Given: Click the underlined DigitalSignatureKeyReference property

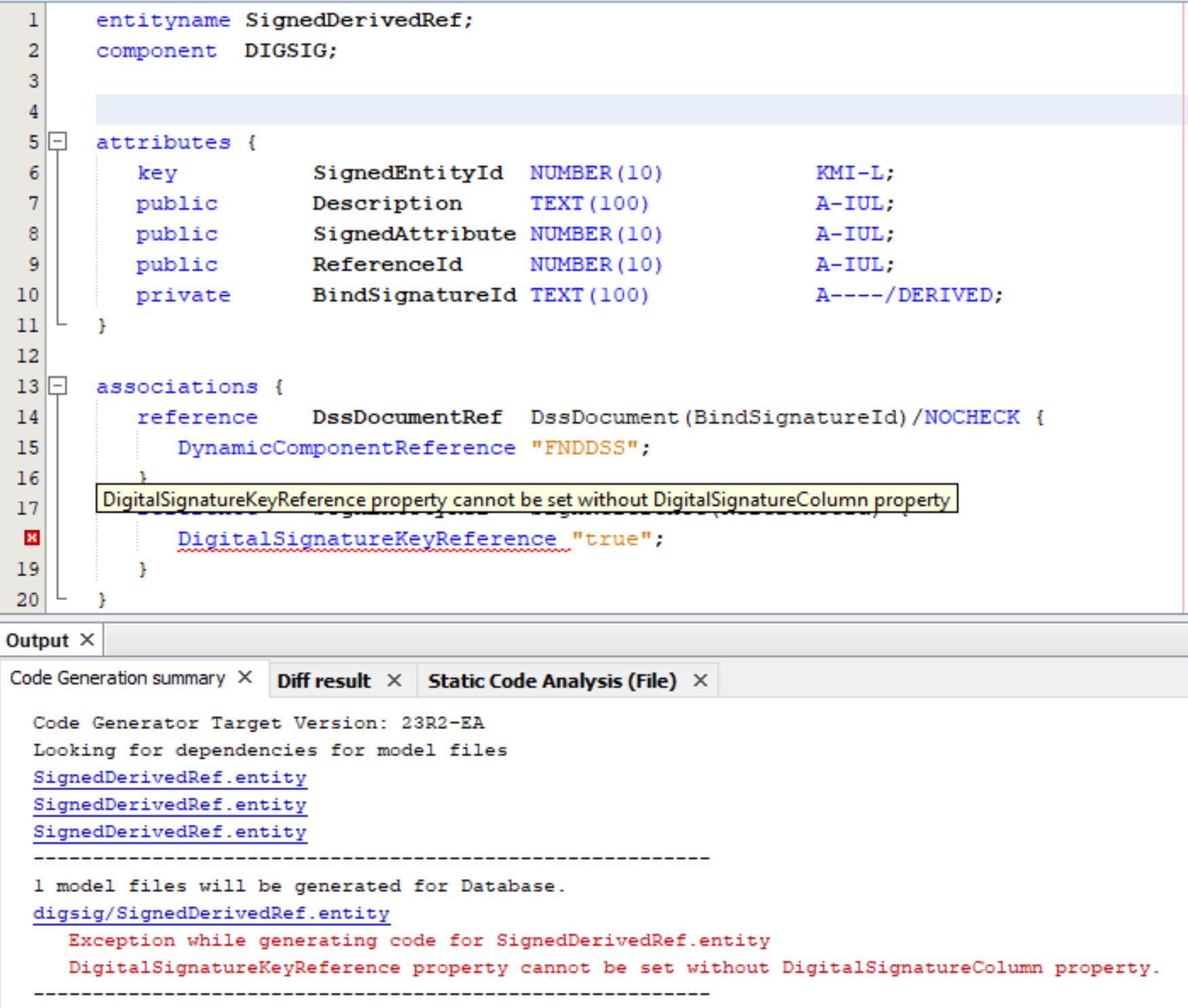Looking at the screenshot, I should click(x=367, y=538).
